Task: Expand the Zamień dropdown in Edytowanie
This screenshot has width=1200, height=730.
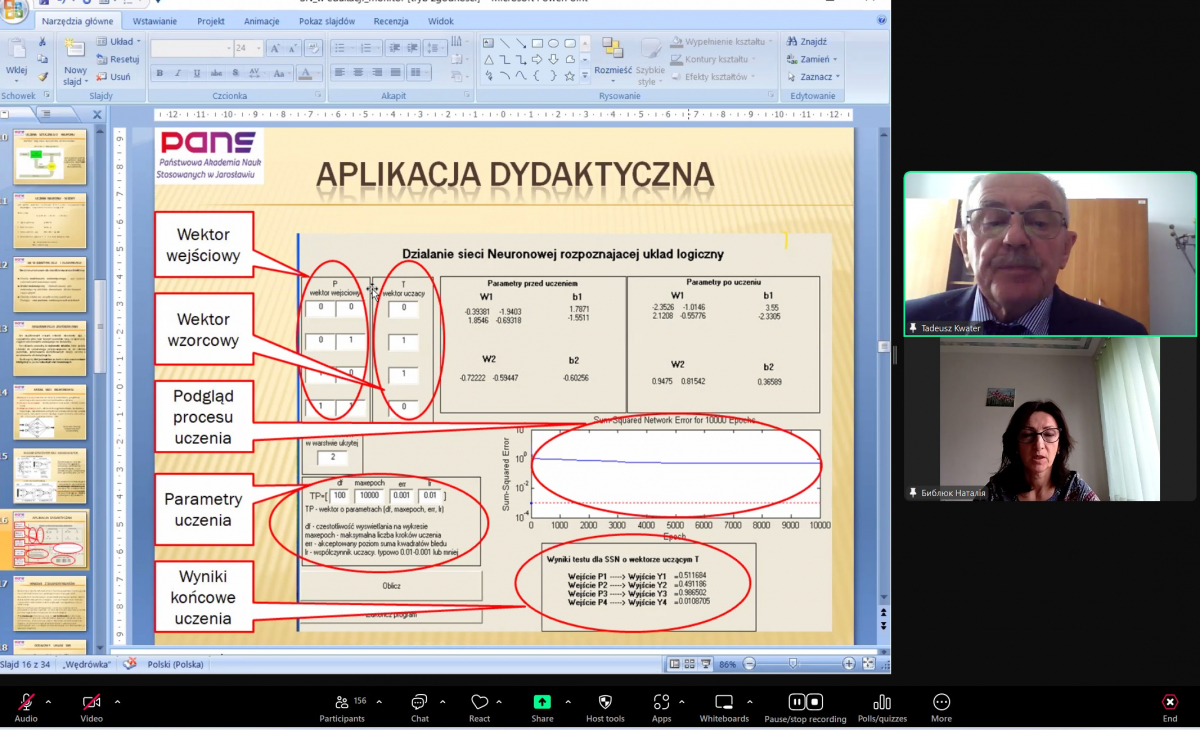Action: point(836,59)
